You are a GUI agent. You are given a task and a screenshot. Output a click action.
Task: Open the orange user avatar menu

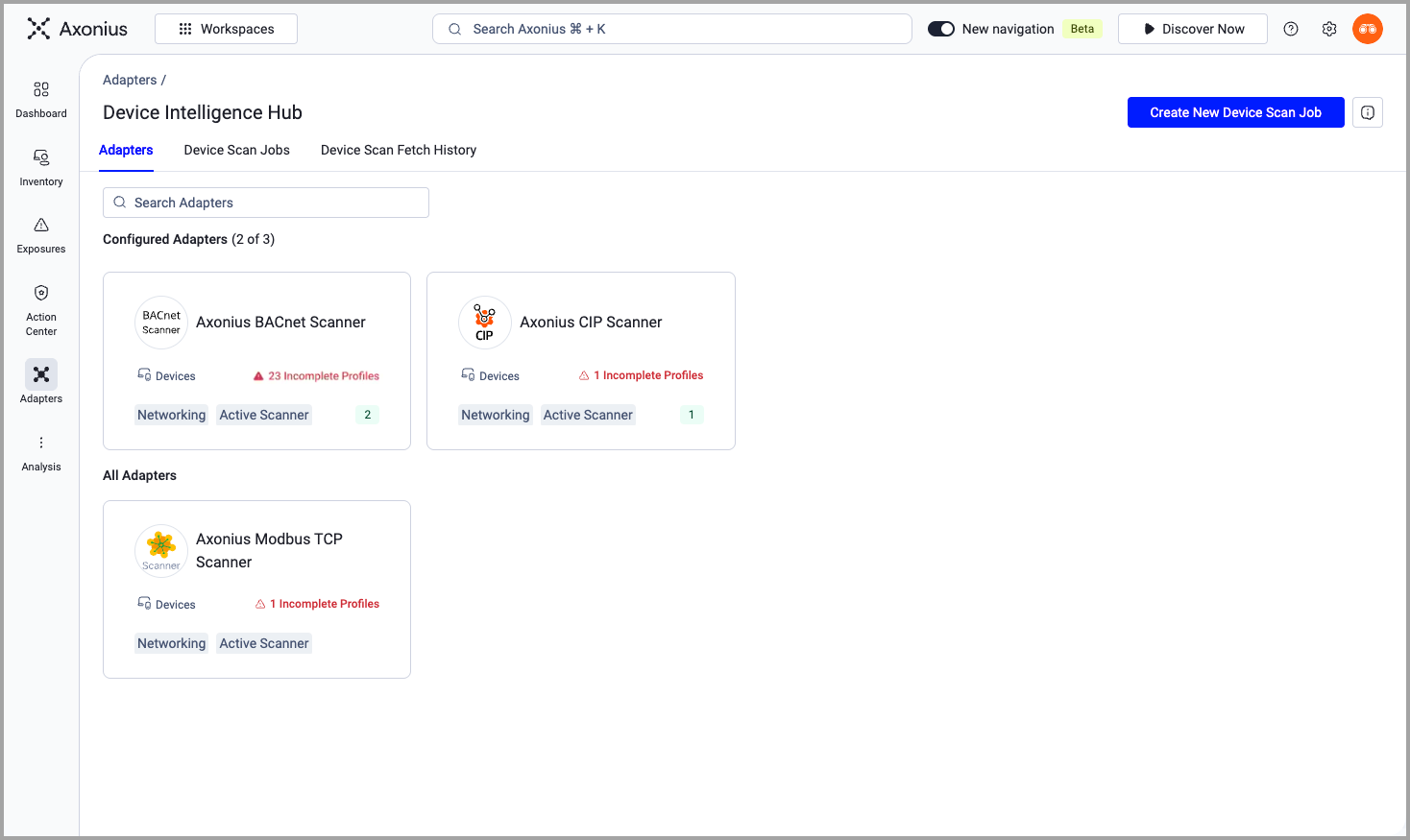pos(1368,29)
